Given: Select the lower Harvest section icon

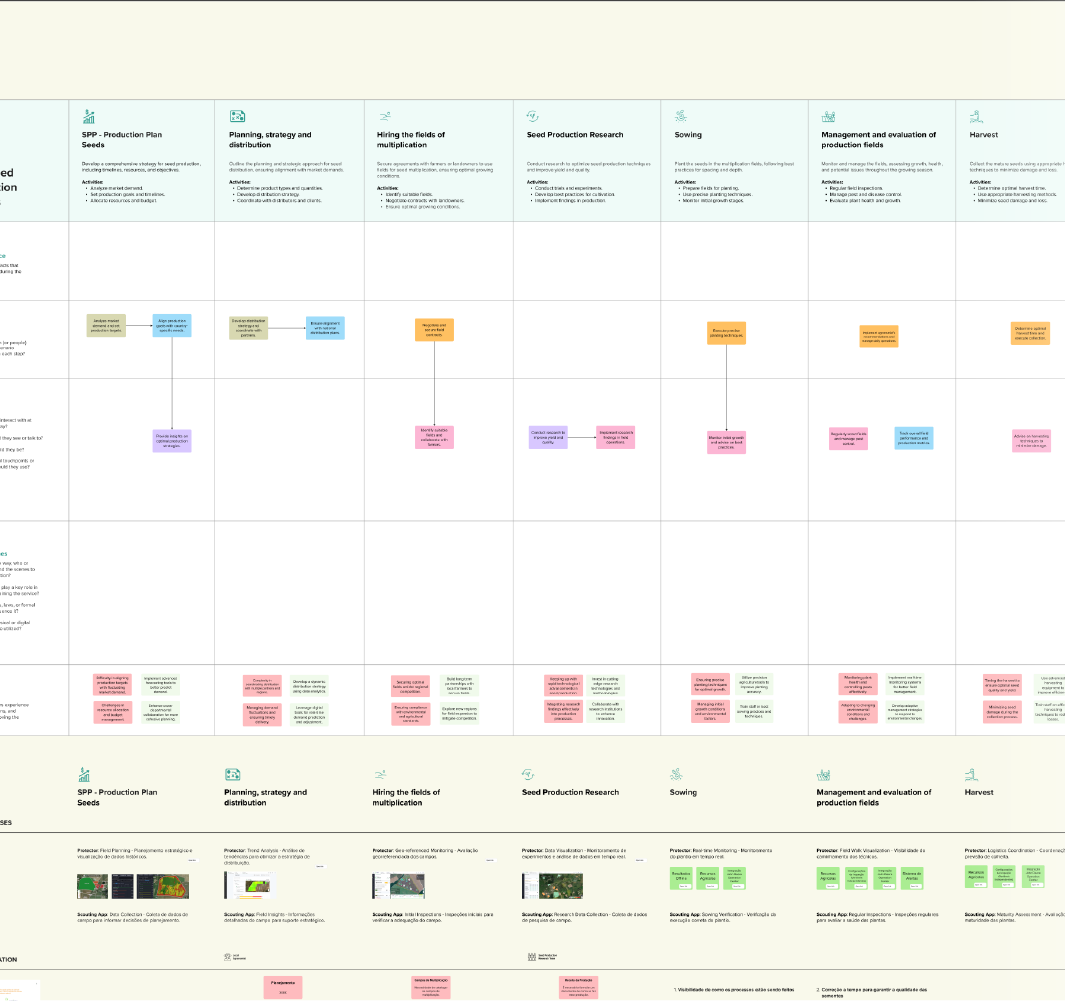Looking at the screenshot, I should [x=972, y=774].
